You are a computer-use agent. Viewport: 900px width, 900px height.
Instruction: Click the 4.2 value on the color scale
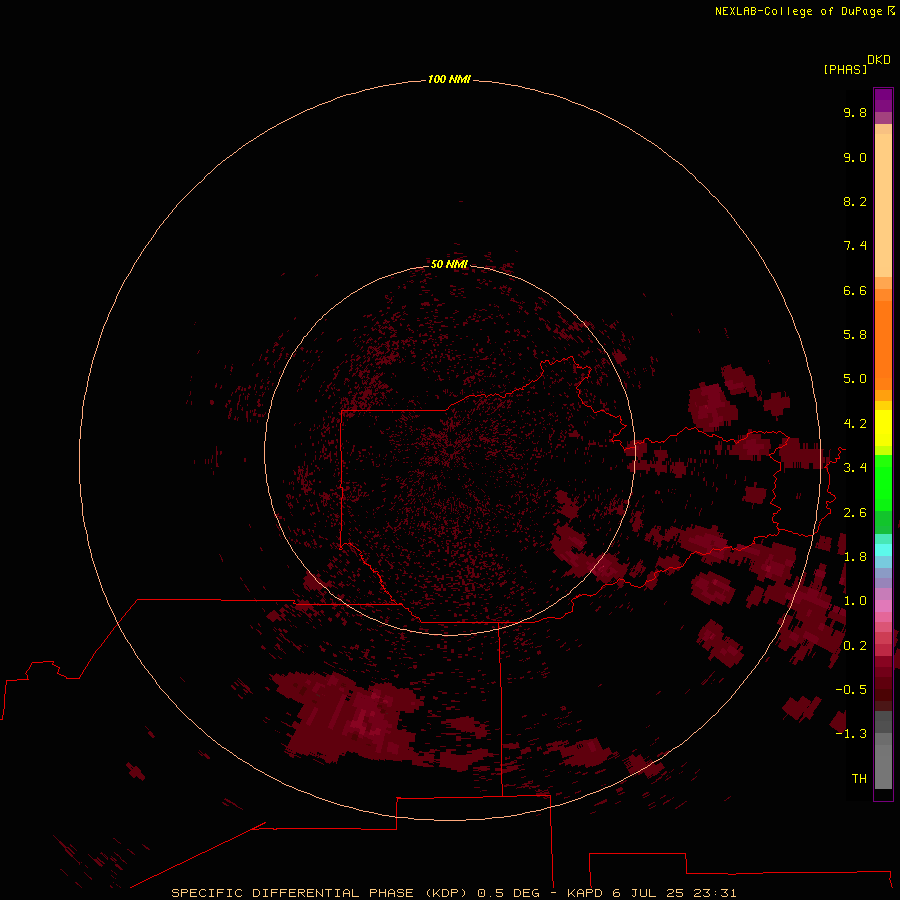click(x=855, y=424)
